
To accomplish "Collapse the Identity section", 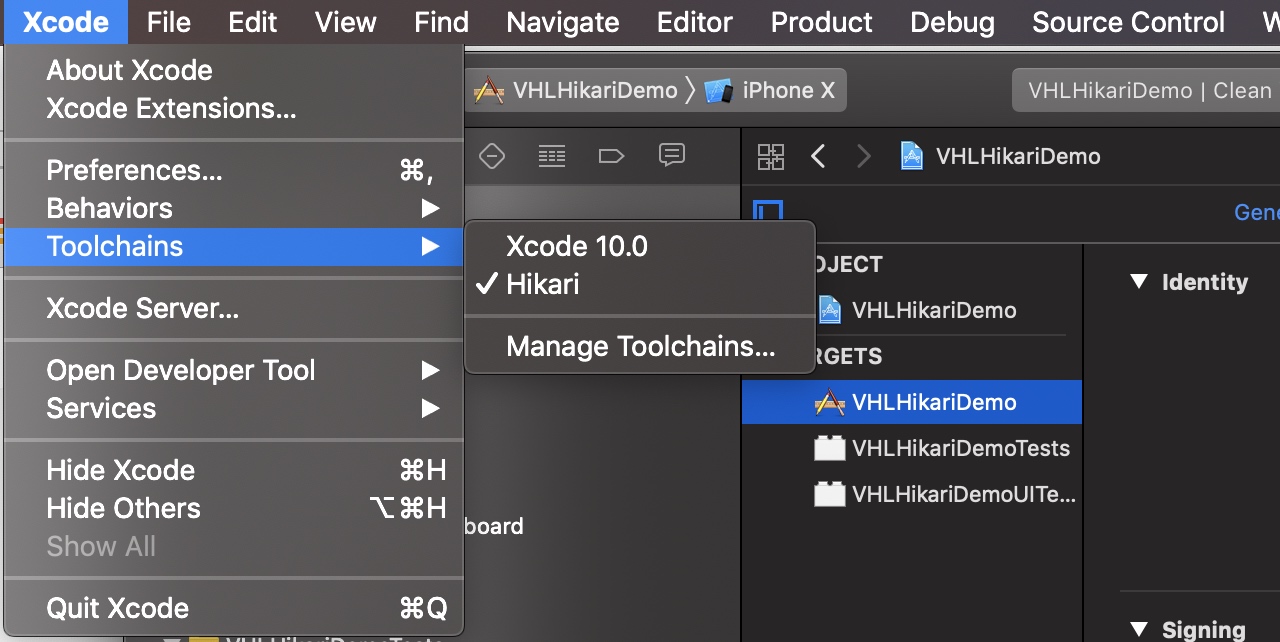I will tap(1138, 282).
